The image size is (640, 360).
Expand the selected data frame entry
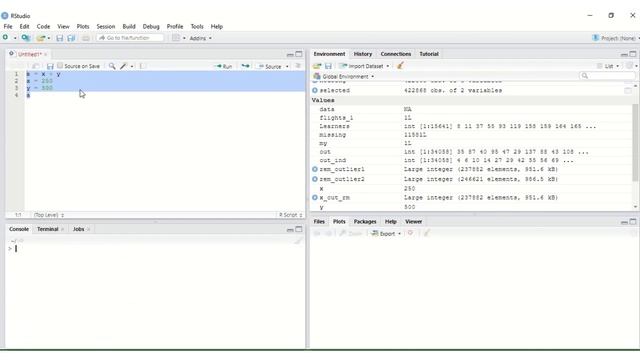[x=315, y=90]
